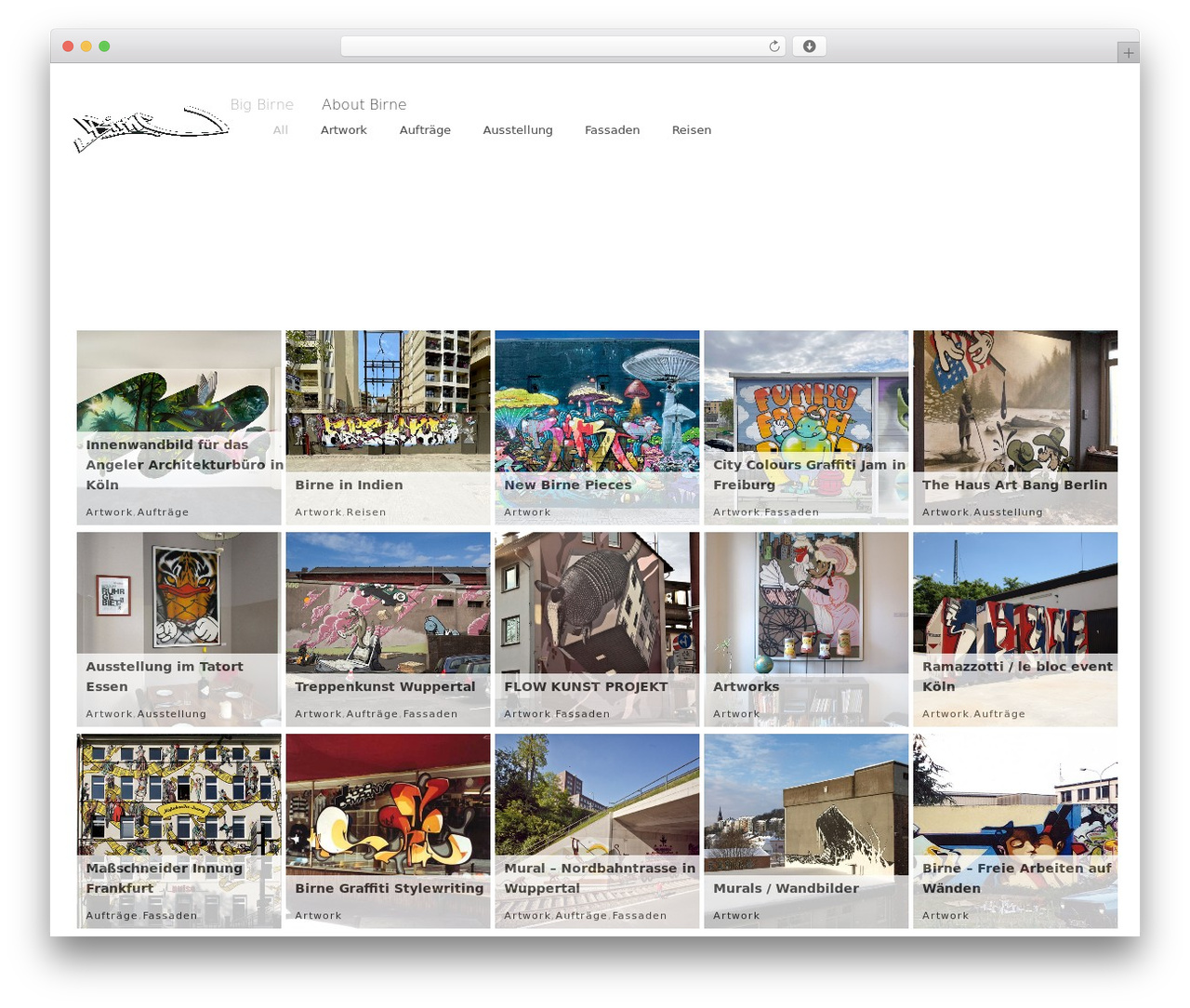The image size is (1190, 1008).
Task: Filter portfolio by Ausstellung
Action: tap(518, 130)
